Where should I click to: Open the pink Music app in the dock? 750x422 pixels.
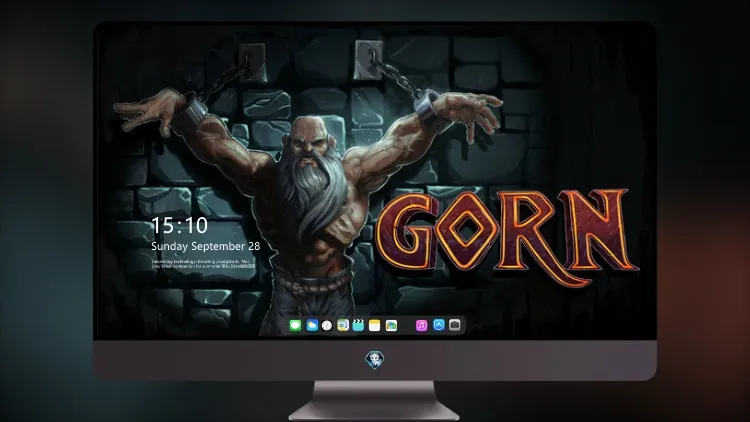point(421,325)
